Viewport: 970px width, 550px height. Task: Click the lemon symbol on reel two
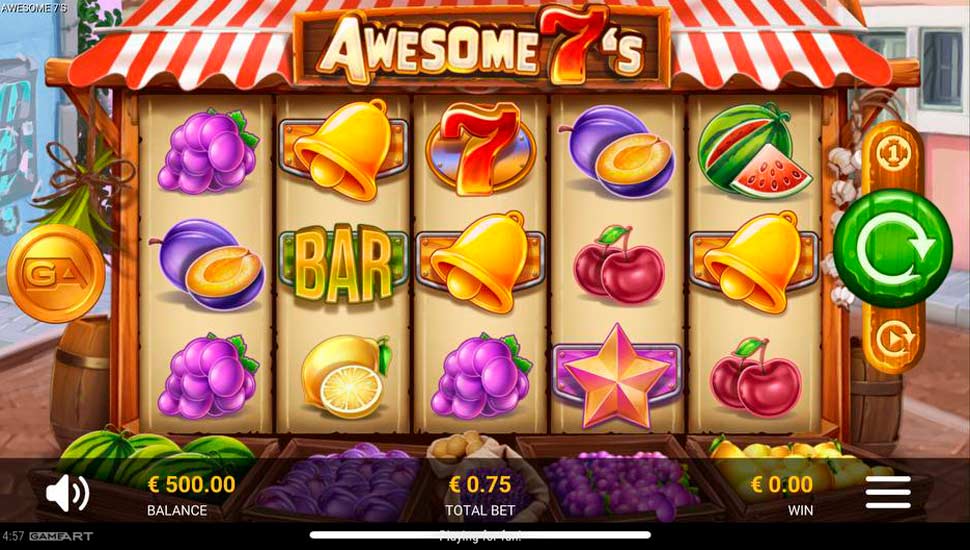click(x=346, y=376)
